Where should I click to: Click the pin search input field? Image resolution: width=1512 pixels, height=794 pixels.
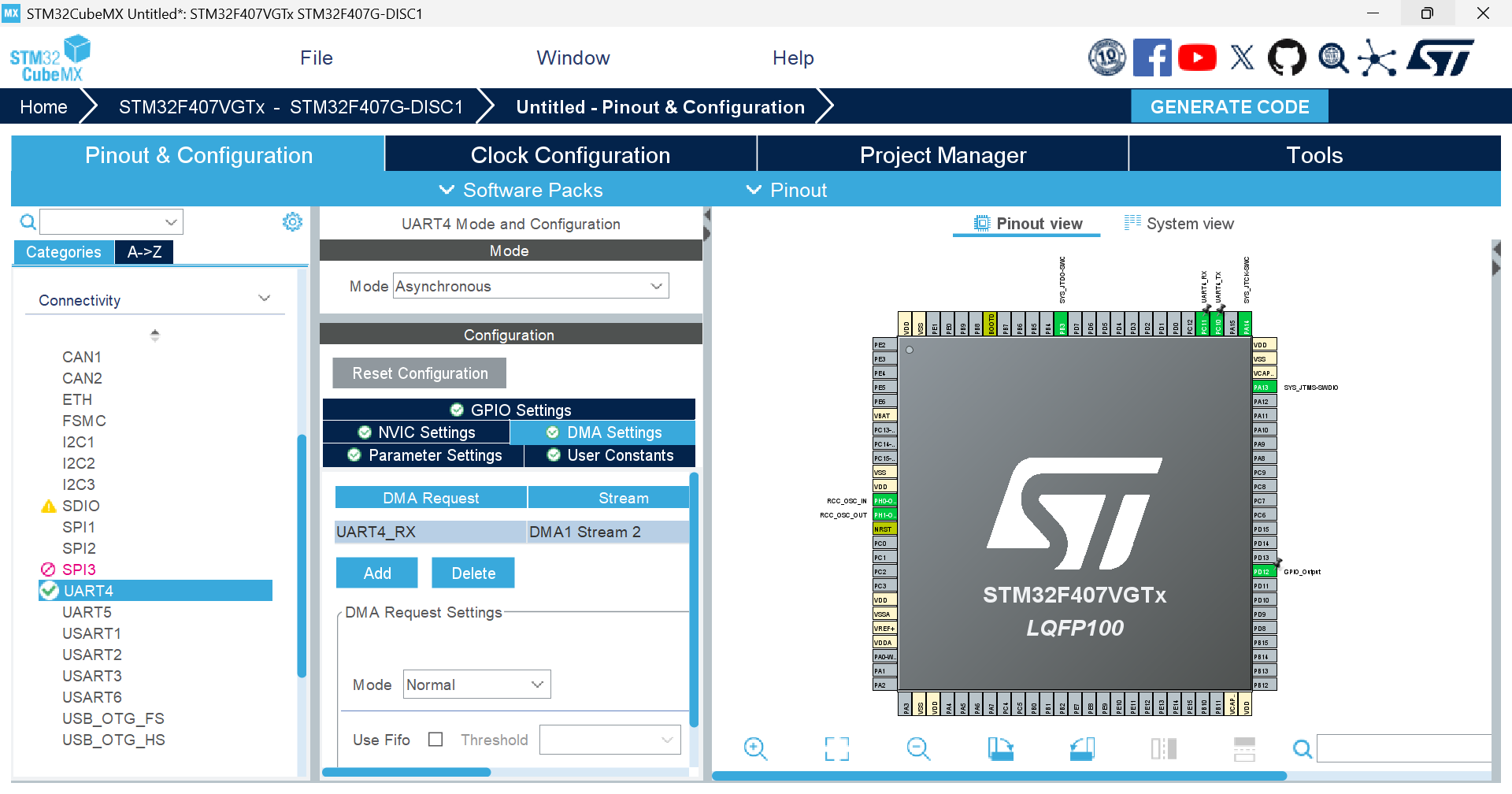coord(1404,748)
